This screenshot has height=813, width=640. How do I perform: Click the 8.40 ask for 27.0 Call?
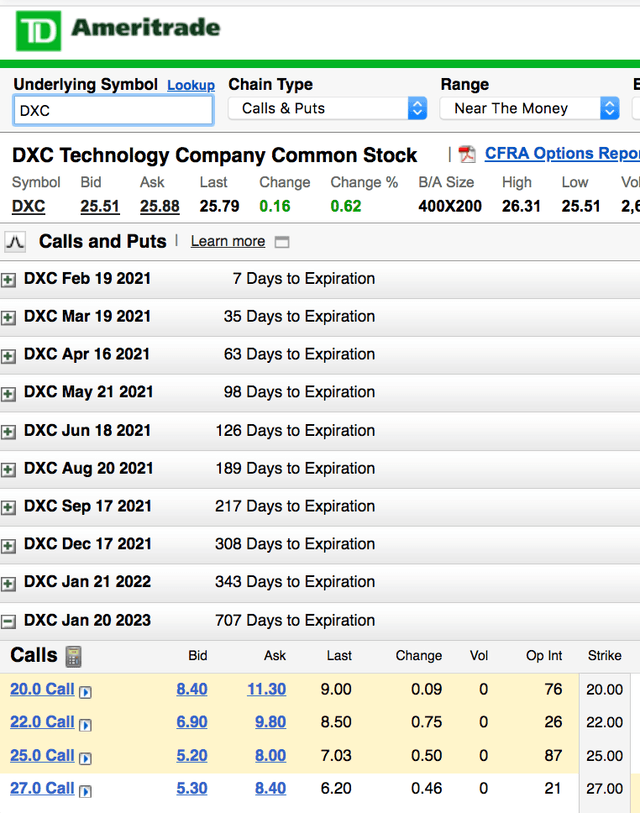(270, 788)
